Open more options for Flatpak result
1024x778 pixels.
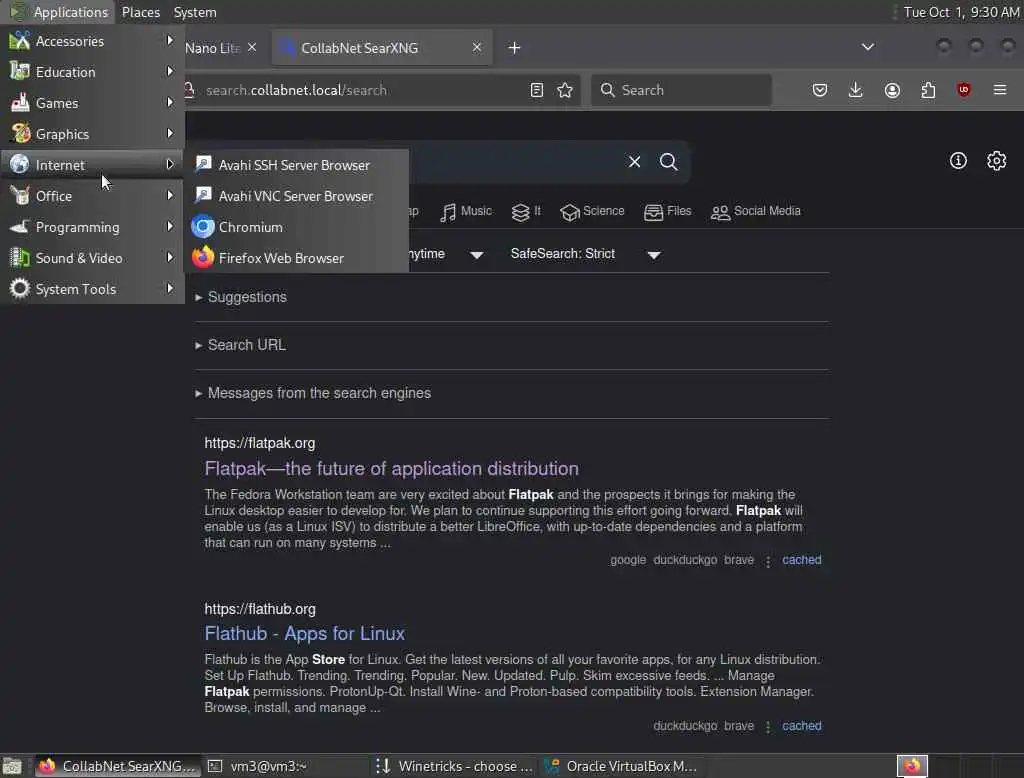coord(768,561)
